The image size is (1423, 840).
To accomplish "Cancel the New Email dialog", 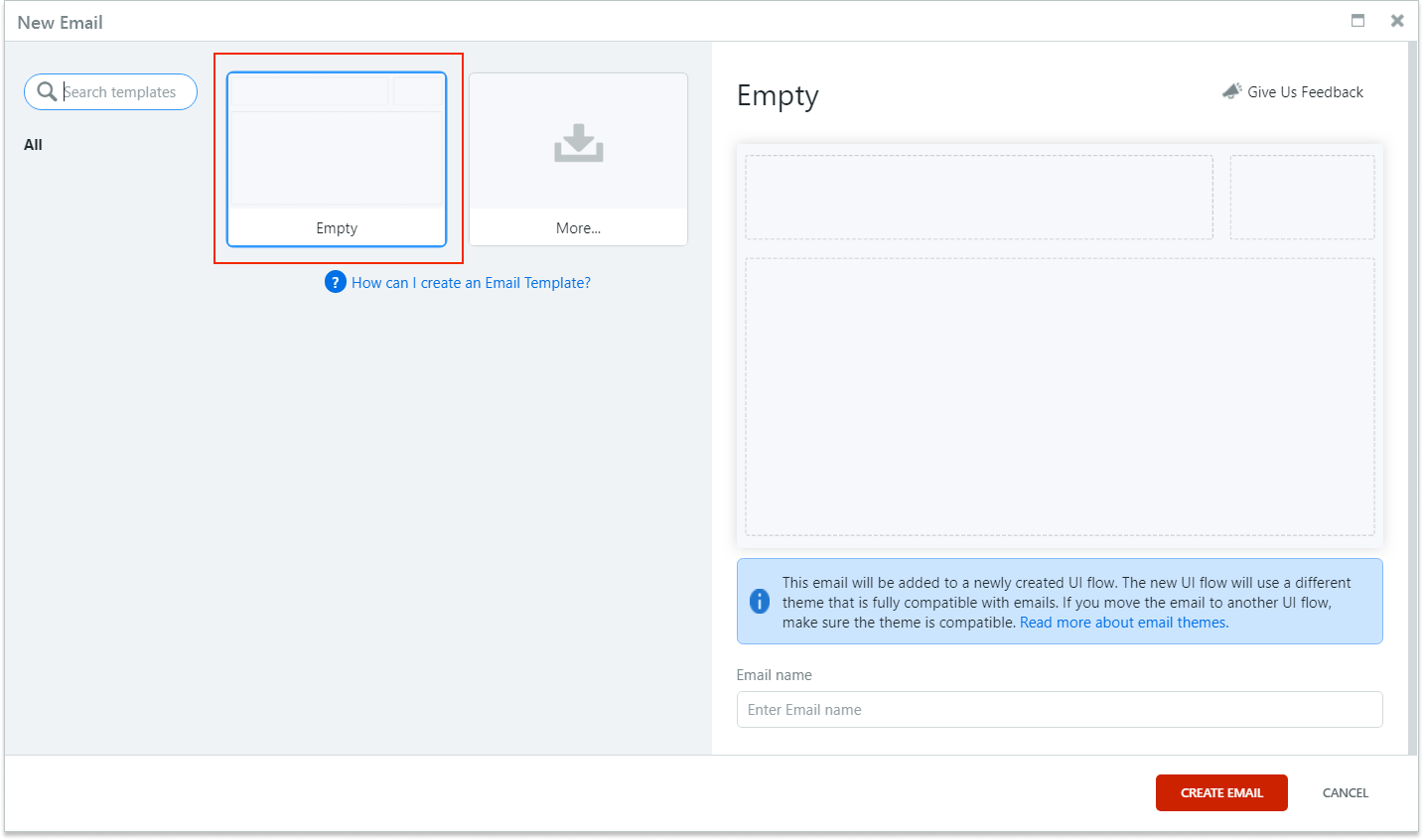I will pos(1346,792).
